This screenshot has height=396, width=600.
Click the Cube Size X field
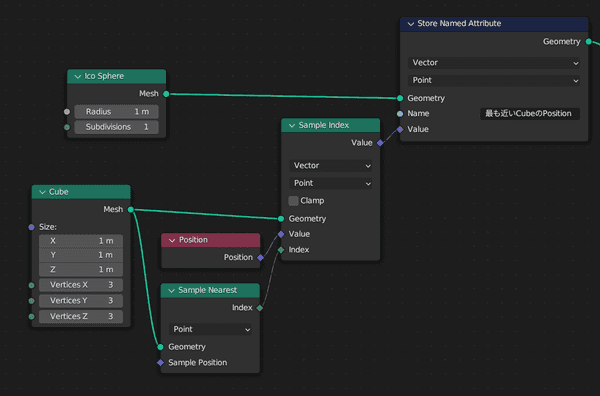tap(81, 241)
